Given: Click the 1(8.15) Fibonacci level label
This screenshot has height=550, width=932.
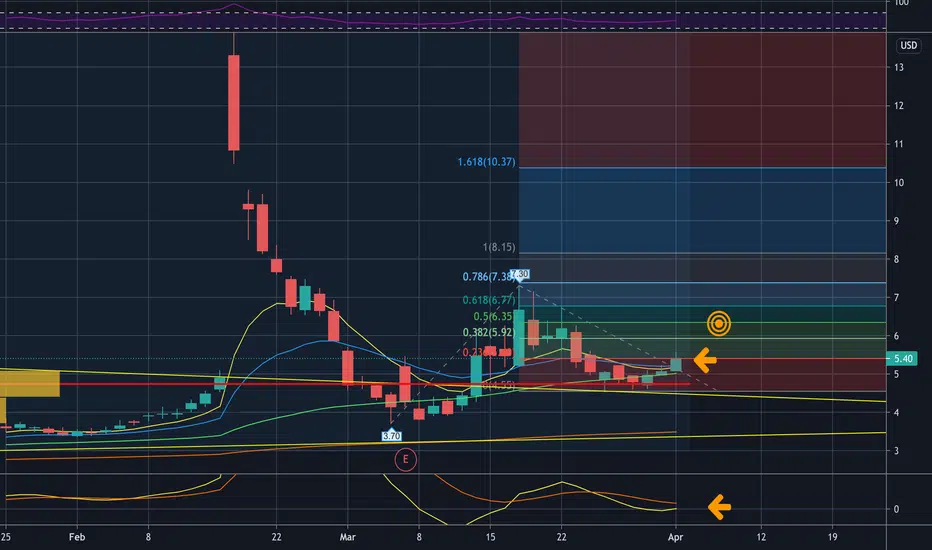Looking at the screenshot, I should pos(499,247).
